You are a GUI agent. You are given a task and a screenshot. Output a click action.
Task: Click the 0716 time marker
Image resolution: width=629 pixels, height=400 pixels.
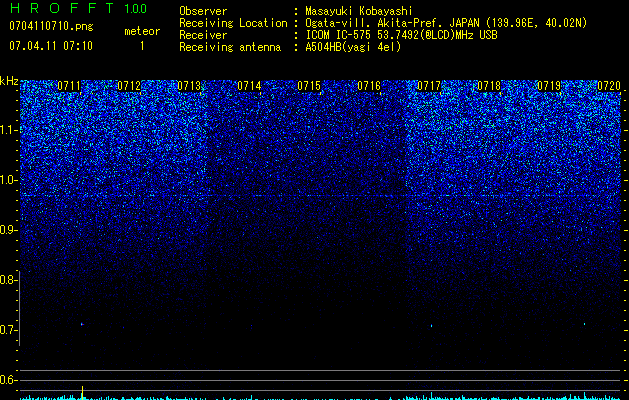pos(369,86)
